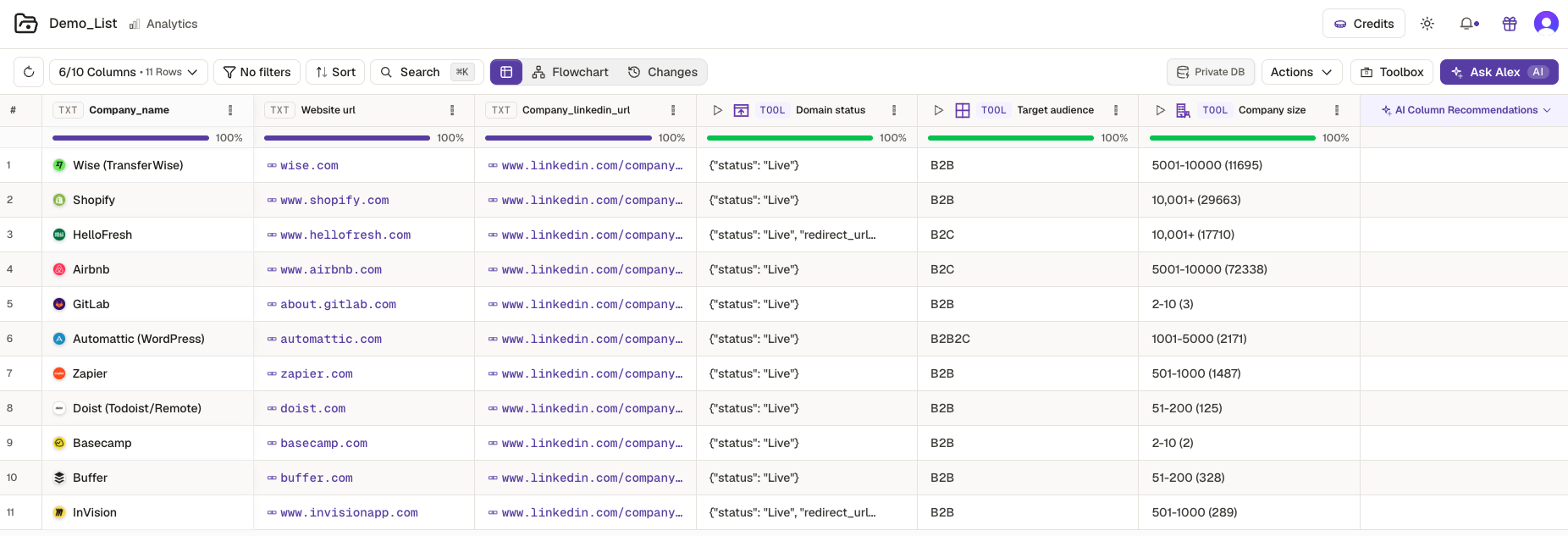Open Company_linkedin_url column options menu
The height and width of the screenshot is (536, 1568).
pos(673,110)
